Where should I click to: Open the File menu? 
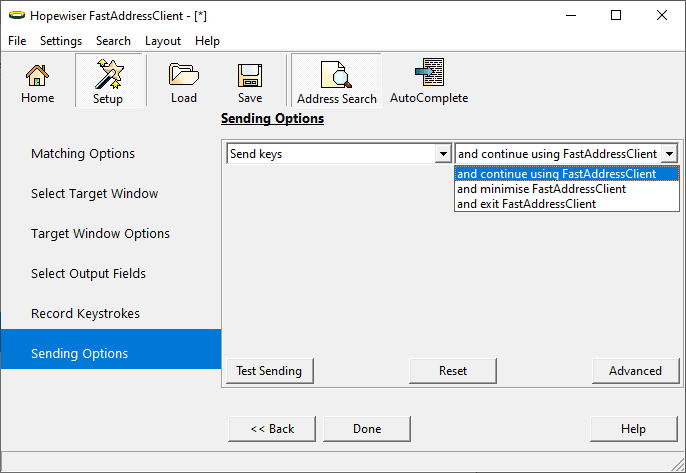pos(17,41)
